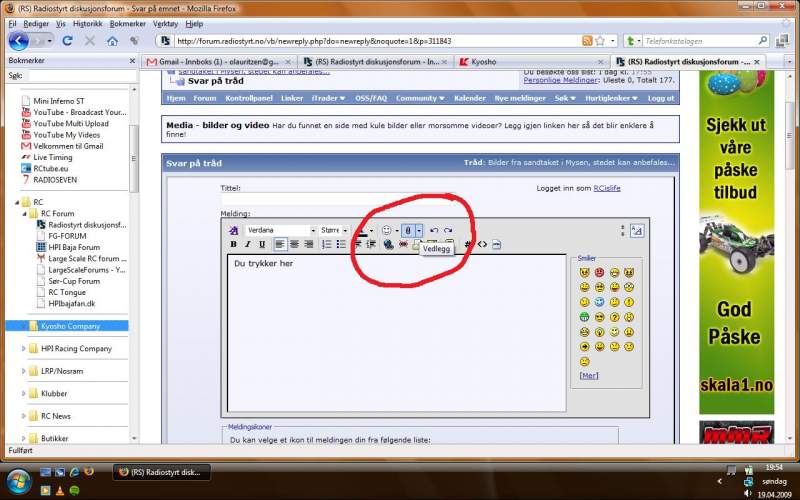
Task: Click the [Mer] link under smilies
Action: [x=589, y=375]
